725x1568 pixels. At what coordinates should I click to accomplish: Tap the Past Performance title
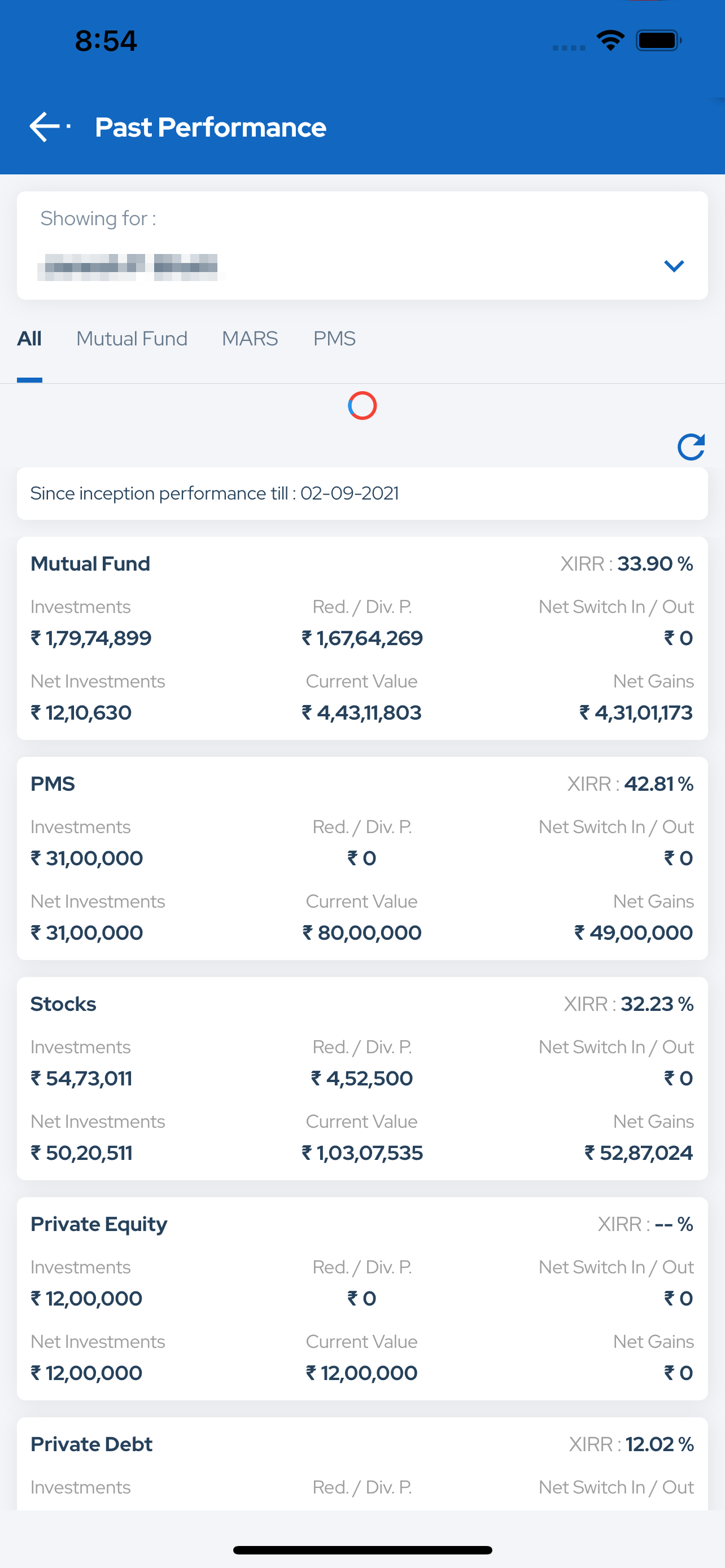click(x=211, y=127)
